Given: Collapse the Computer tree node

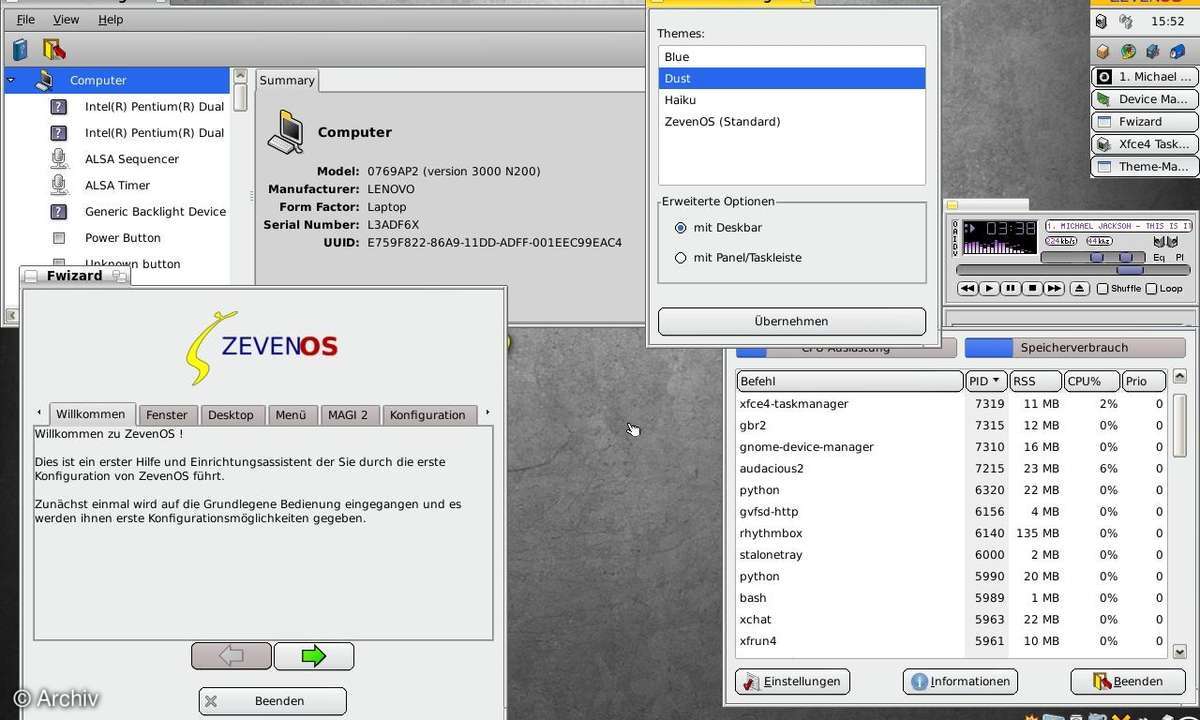Looking at the screenshot, I should click(11, 80).
